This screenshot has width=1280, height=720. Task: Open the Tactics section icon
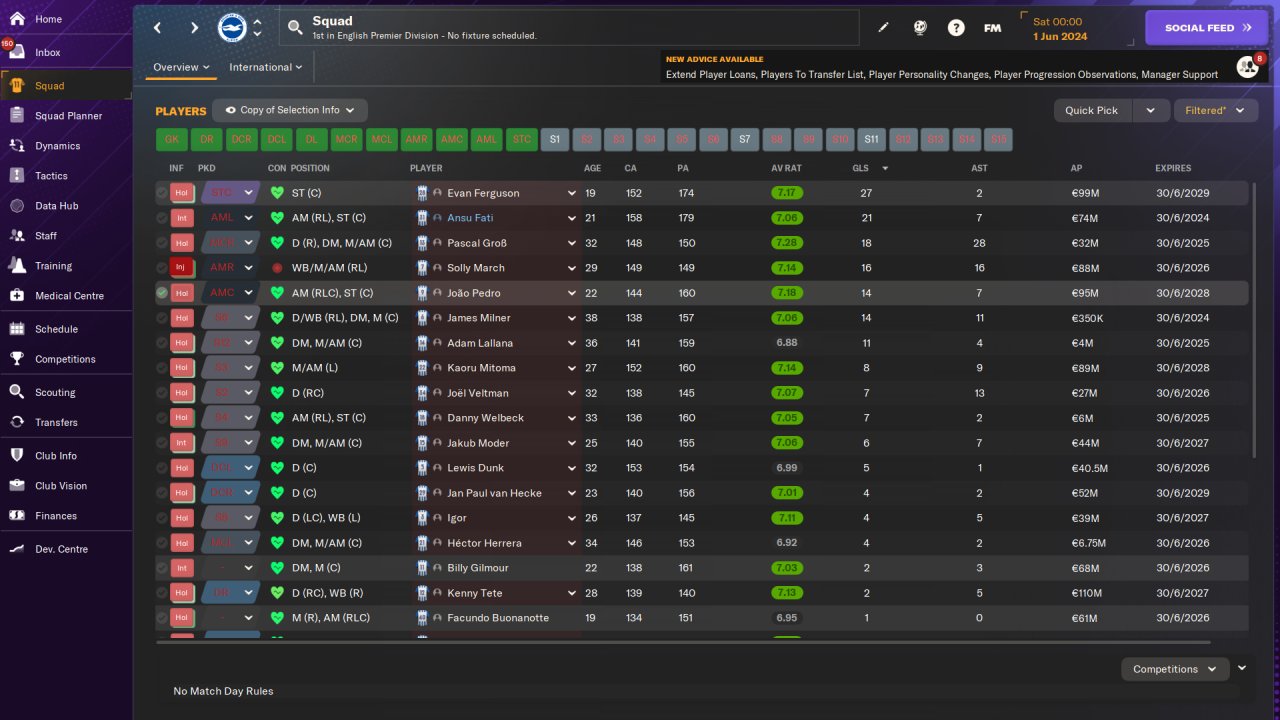coord(17,175)
